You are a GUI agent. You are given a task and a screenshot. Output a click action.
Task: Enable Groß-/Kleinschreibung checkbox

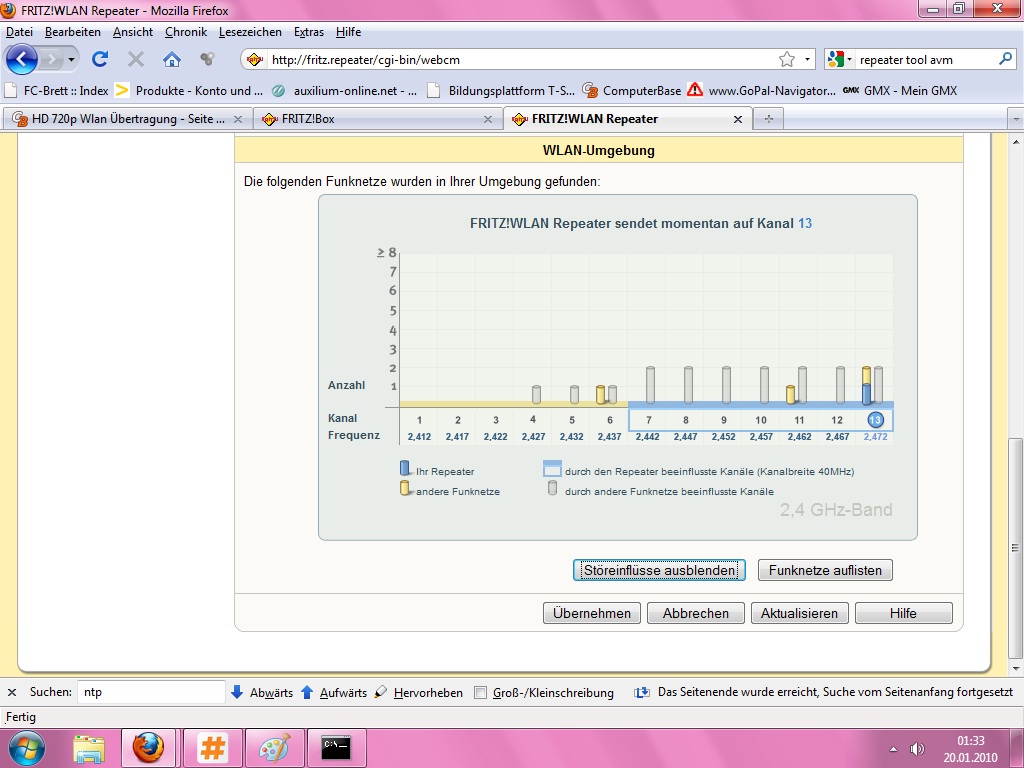[x=481, y=692]
